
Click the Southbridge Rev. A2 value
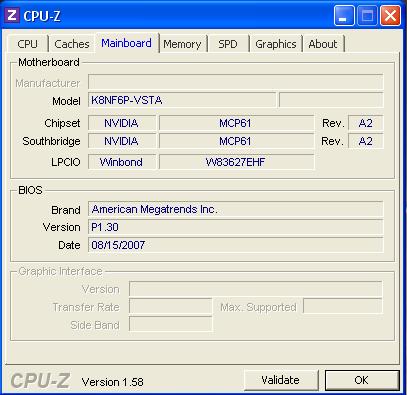point(366,141)
